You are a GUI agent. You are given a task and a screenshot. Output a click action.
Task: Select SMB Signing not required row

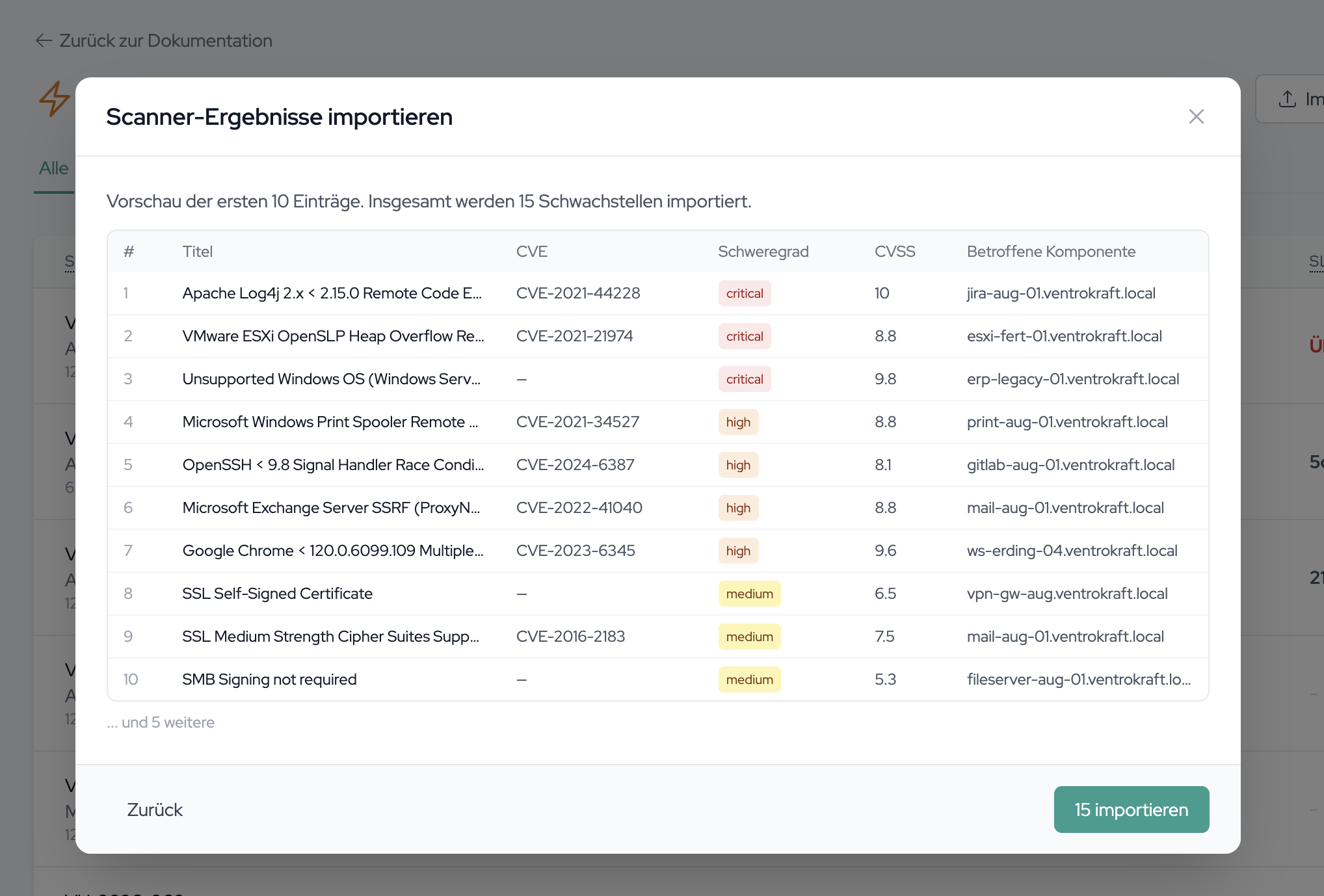coord(658,679)
